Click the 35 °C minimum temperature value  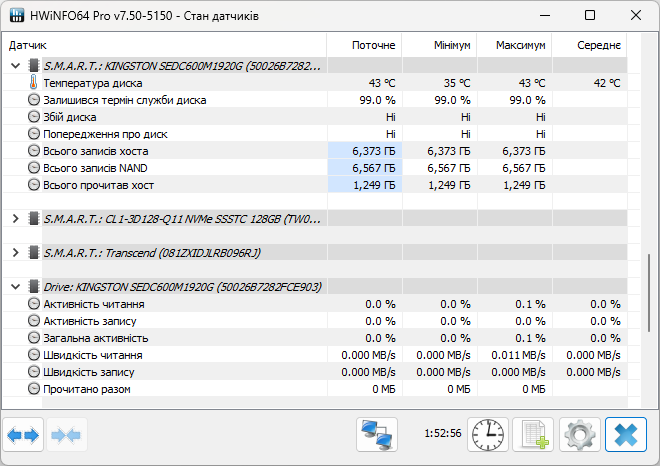[x=457, y=83]
